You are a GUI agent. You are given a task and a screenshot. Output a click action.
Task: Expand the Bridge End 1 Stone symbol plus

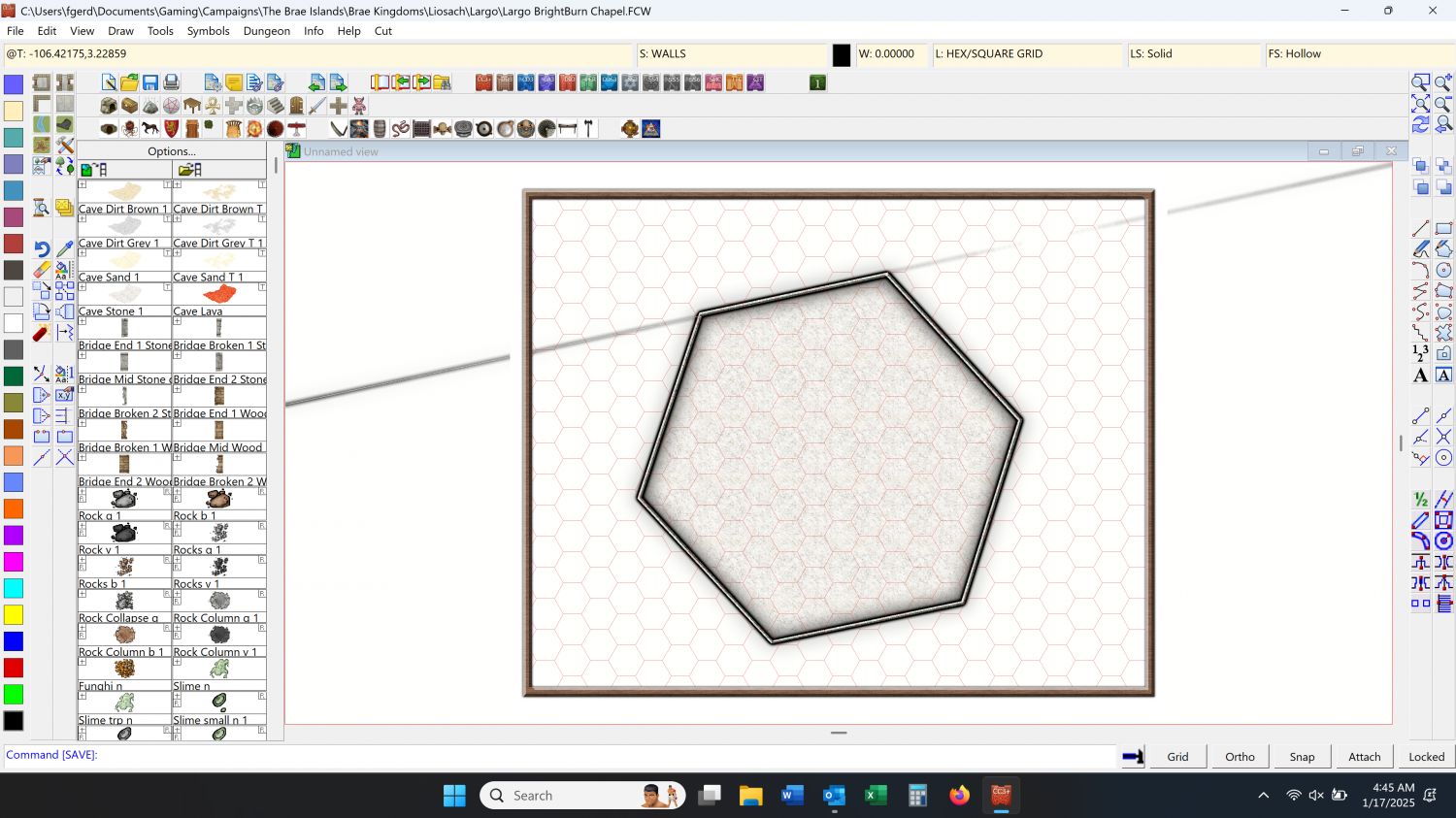click(x=83, y=321)
